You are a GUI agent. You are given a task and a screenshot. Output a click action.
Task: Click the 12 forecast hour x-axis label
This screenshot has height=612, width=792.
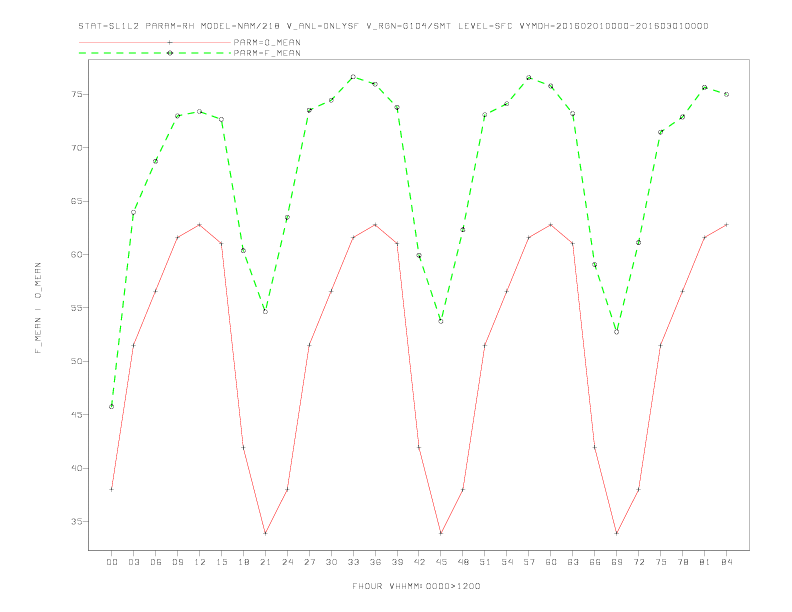click(200, 562)
